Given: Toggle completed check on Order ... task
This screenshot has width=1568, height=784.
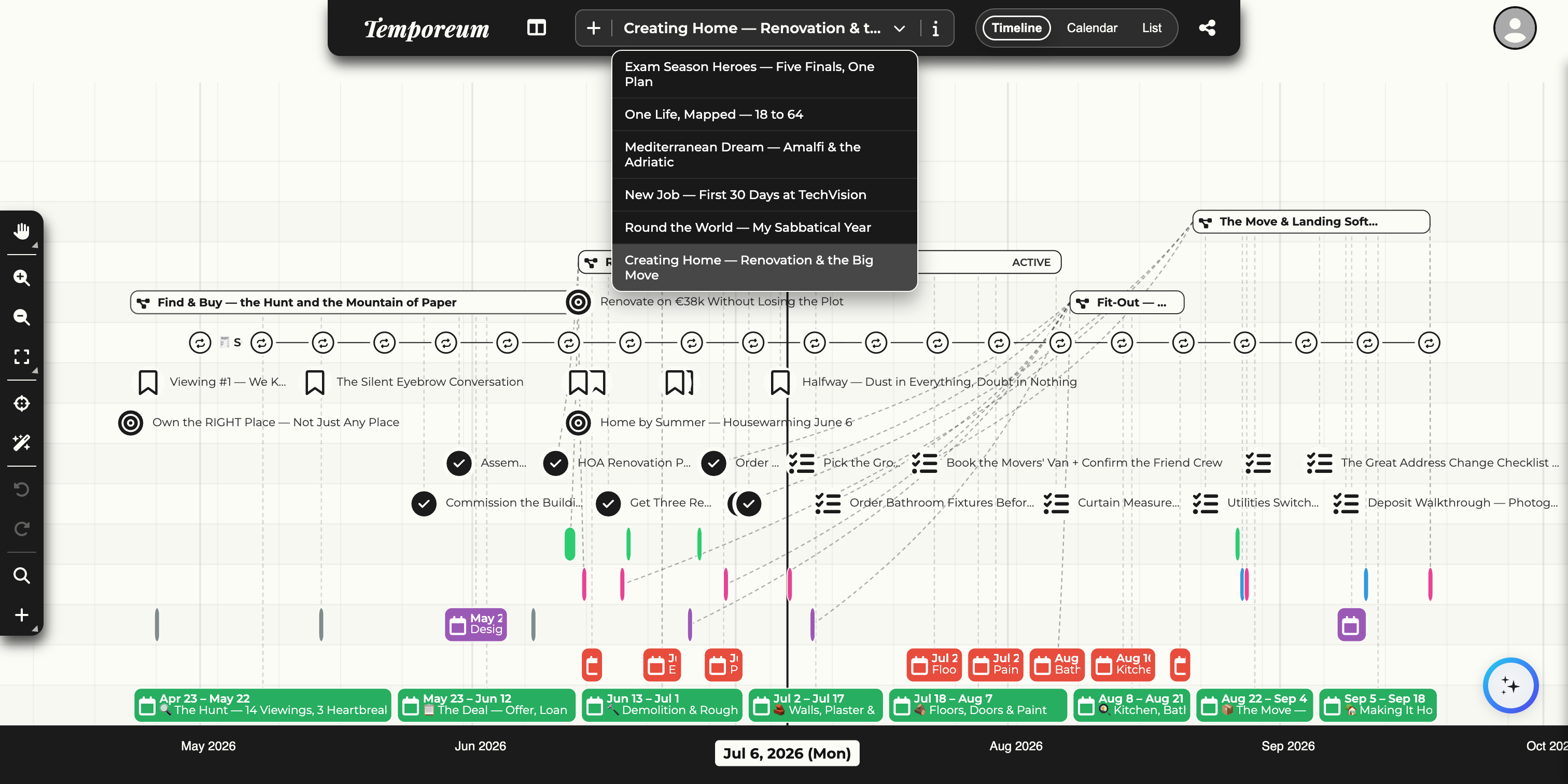Looking at the screenshot, I should click(713, 463).
